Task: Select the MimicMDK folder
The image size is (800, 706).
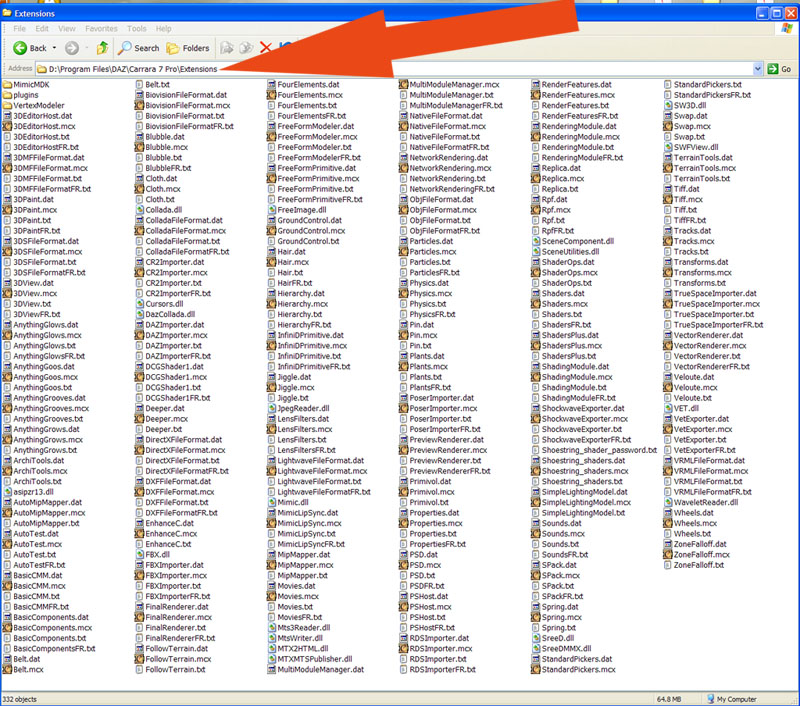Action: click(x=26, y=85)
